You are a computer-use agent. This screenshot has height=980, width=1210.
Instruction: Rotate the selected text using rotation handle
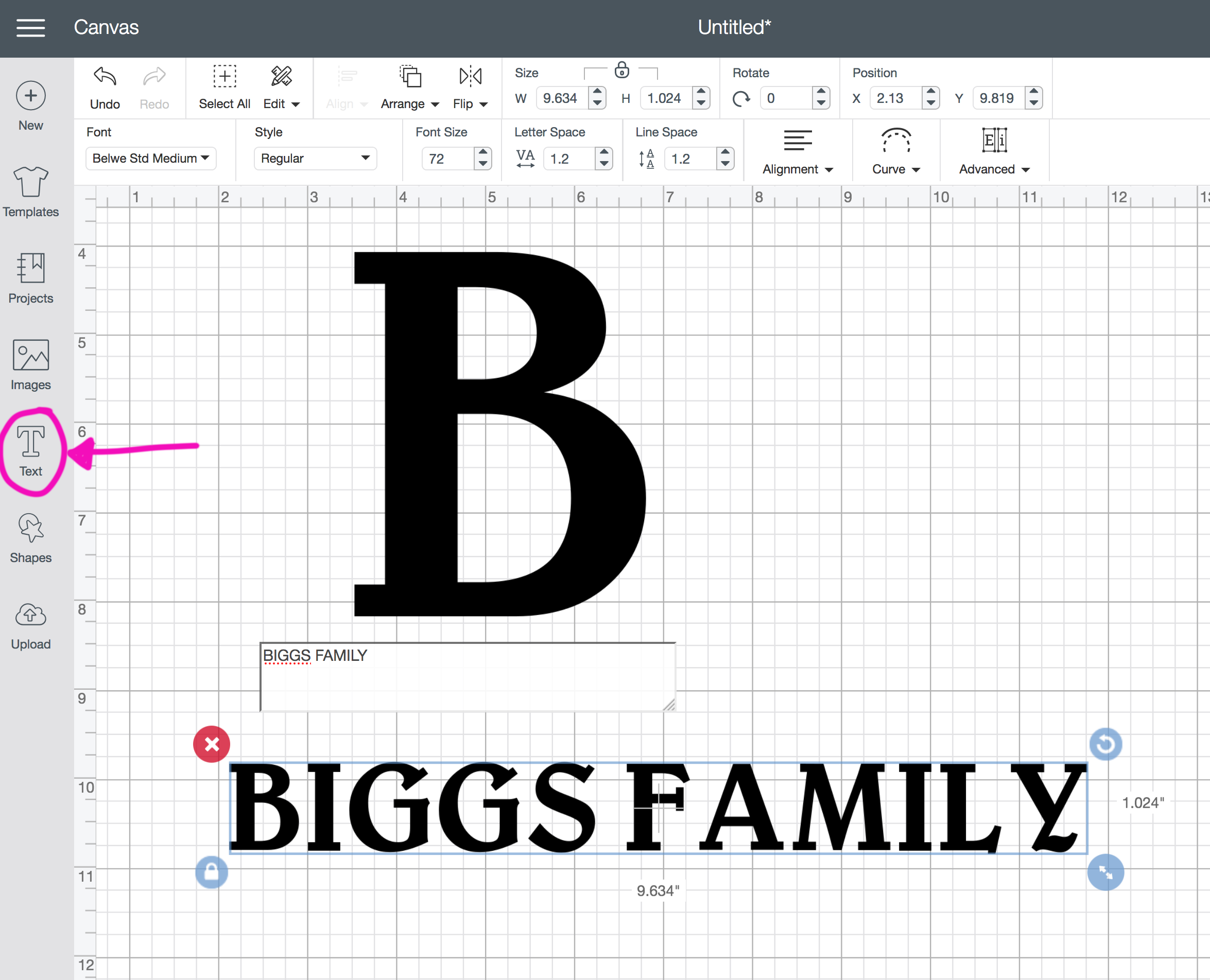pyautogui.click(x=1105, y=744)
